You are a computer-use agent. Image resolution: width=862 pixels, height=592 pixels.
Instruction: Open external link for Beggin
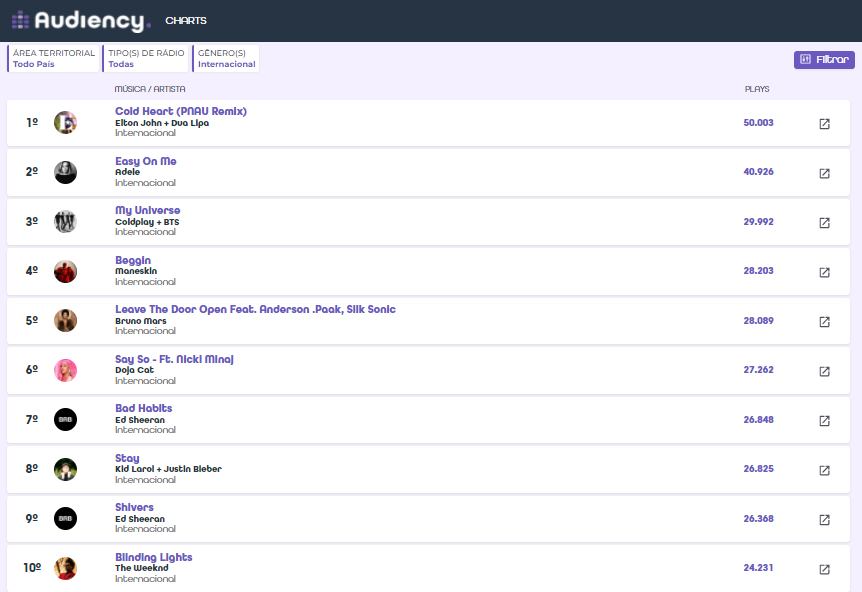click(824, 272)
